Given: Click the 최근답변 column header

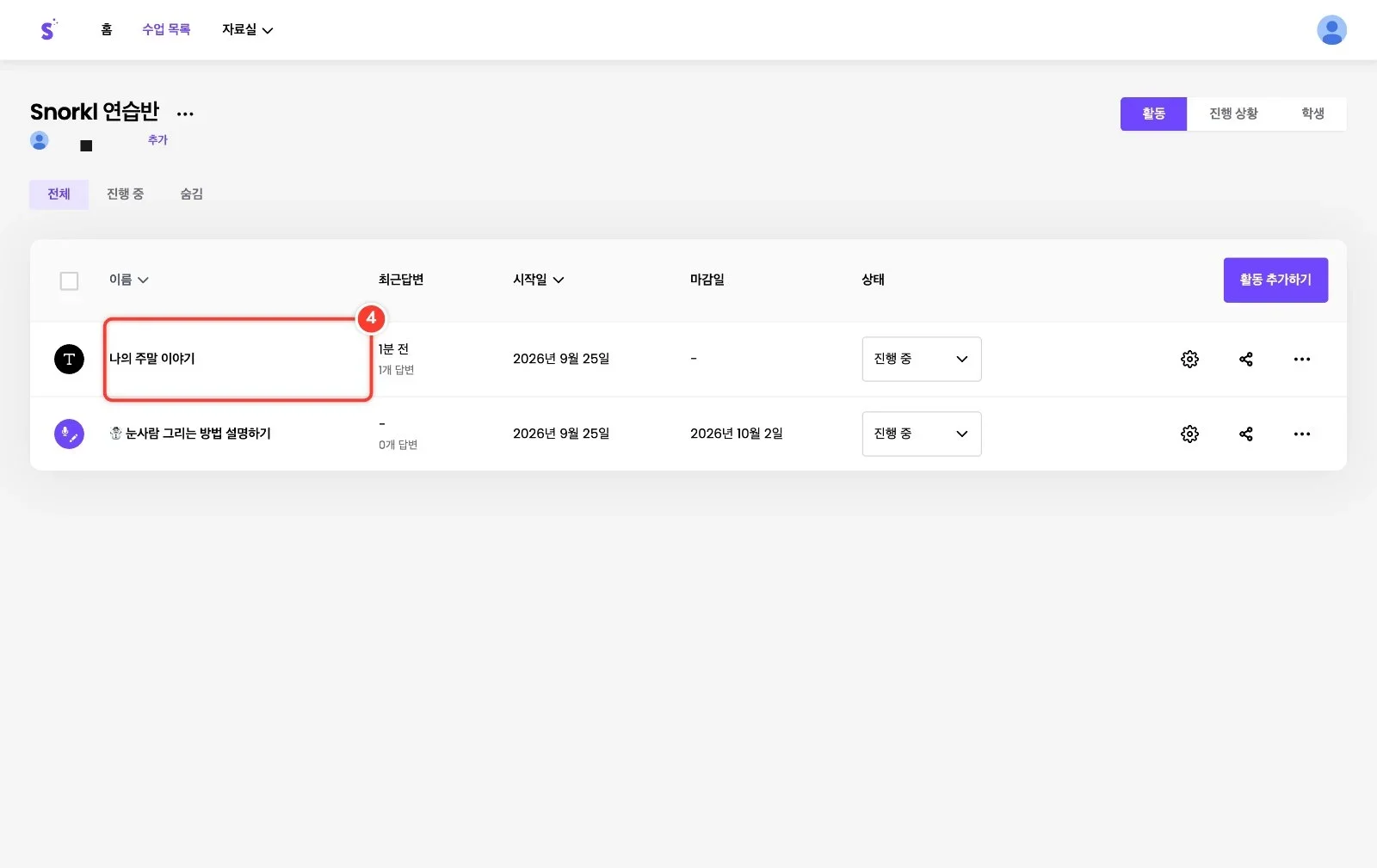Looking at the screenshot, I should (401, 280).
